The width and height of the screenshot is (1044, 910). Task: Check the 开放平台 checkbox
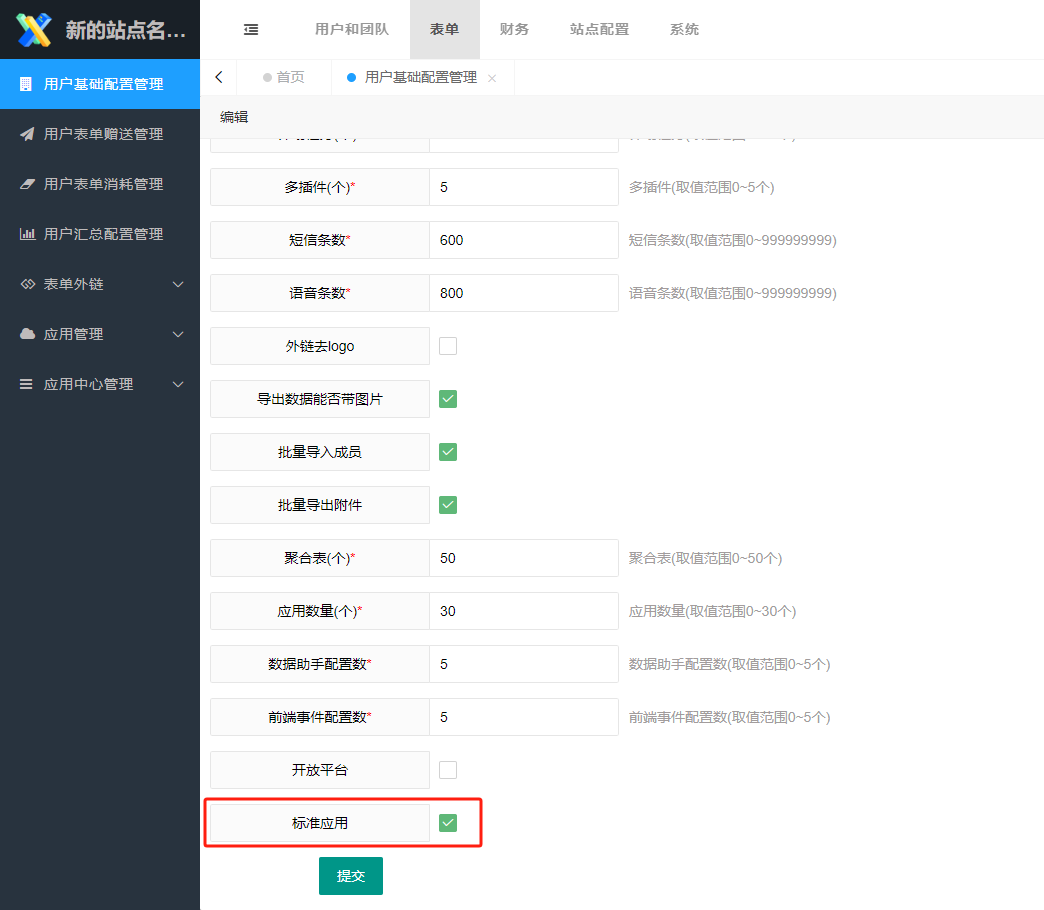pos(448,770)
